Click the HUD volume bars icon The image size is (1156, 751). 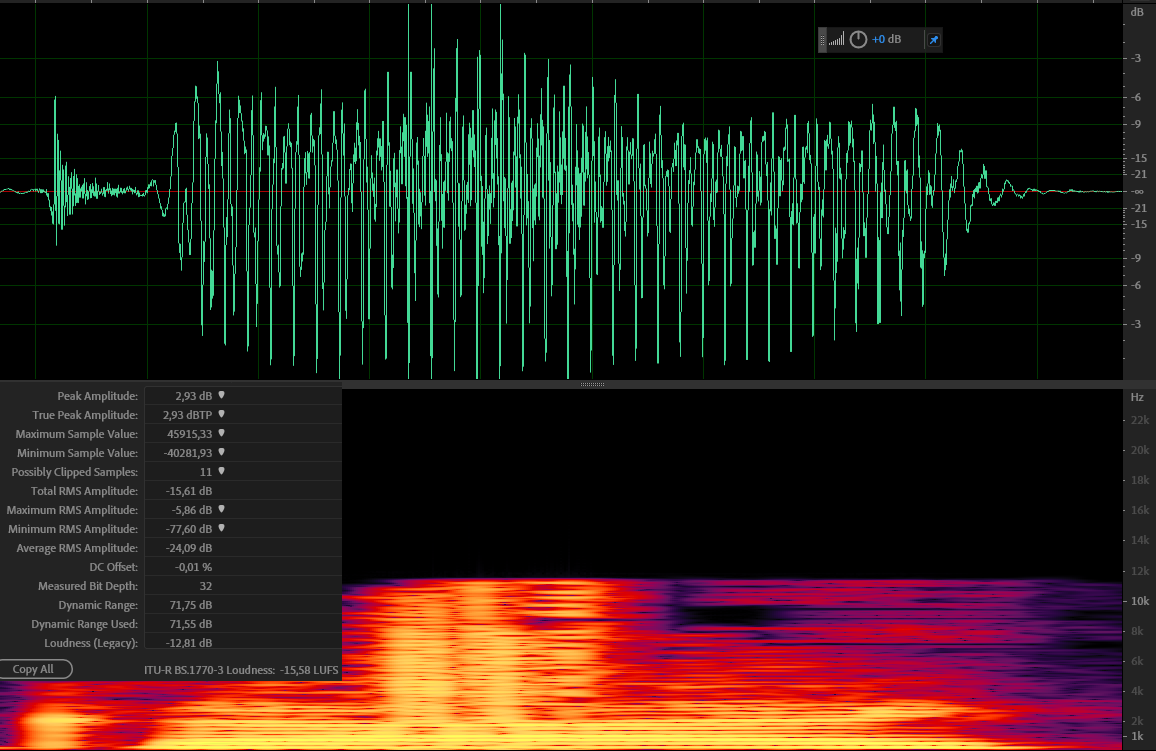[x=836, y=40]
